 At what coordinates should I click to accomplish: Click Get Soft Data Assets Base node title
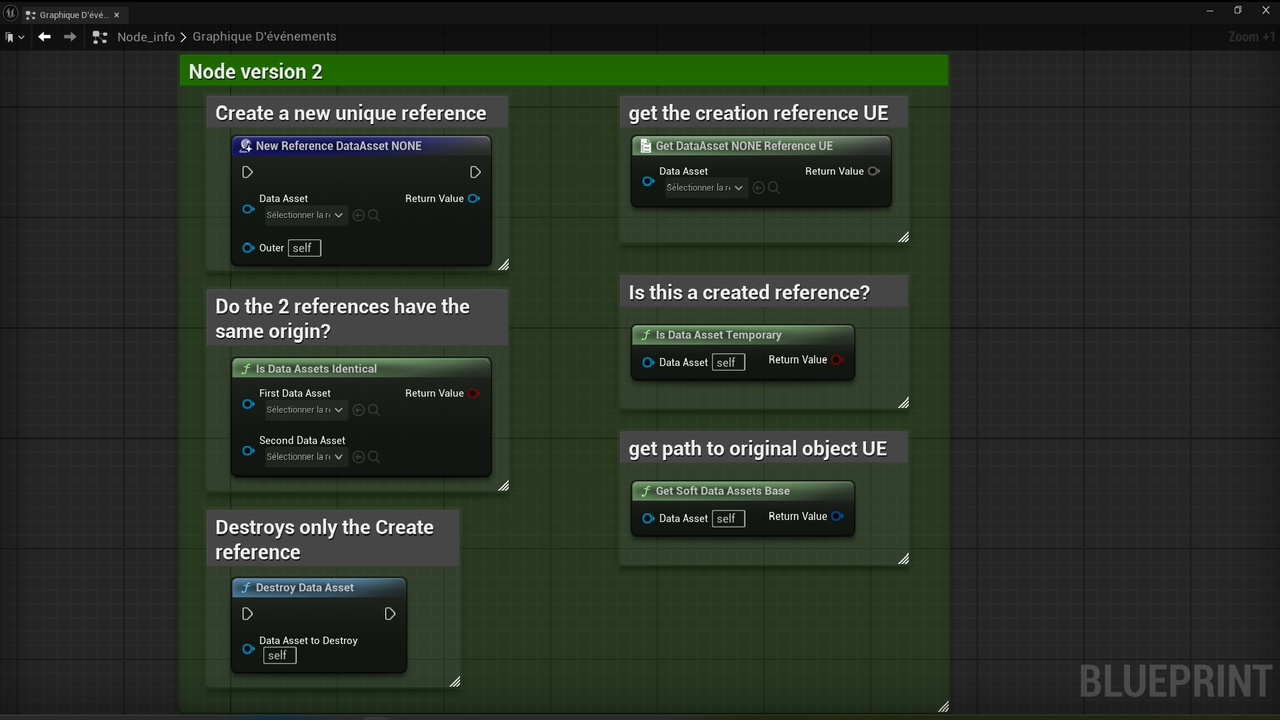pyautogui.click(x=722, y=491)
